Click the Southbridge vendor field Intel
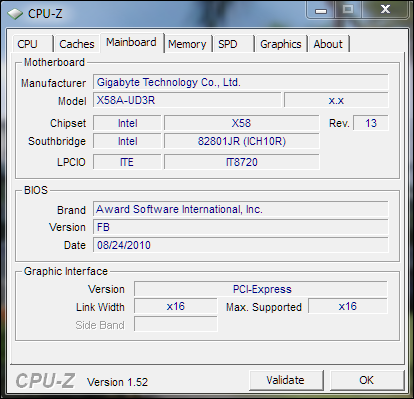Image resolution: width=414 pixels, height=399 pixels. click(127, 141)
